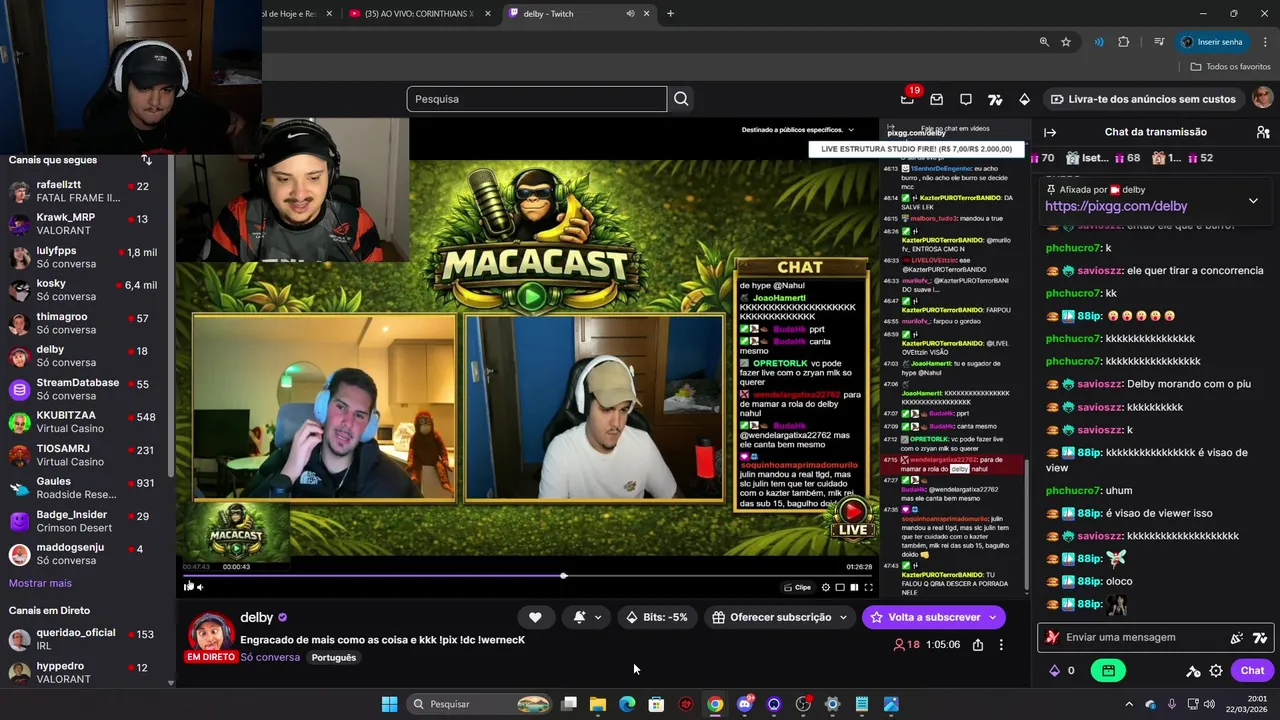Click Bits: -5% button

[655, 617]
